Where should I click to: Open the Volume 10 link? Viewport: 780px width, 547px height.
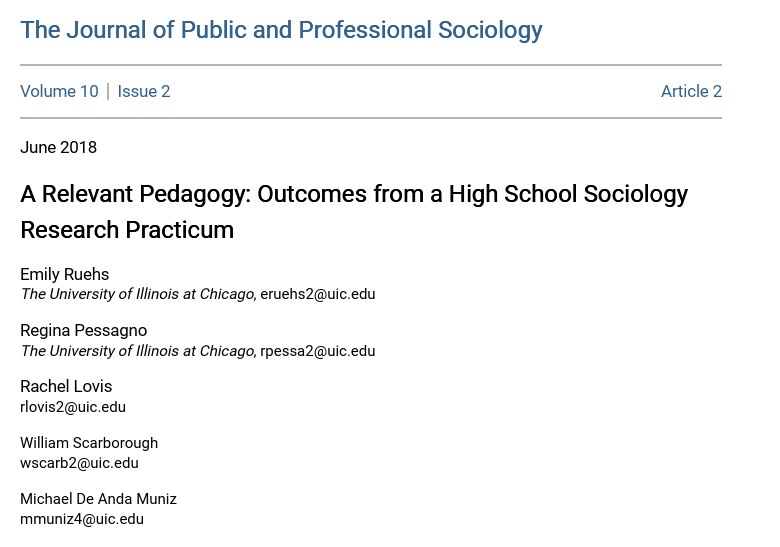[x=59, y=91]
